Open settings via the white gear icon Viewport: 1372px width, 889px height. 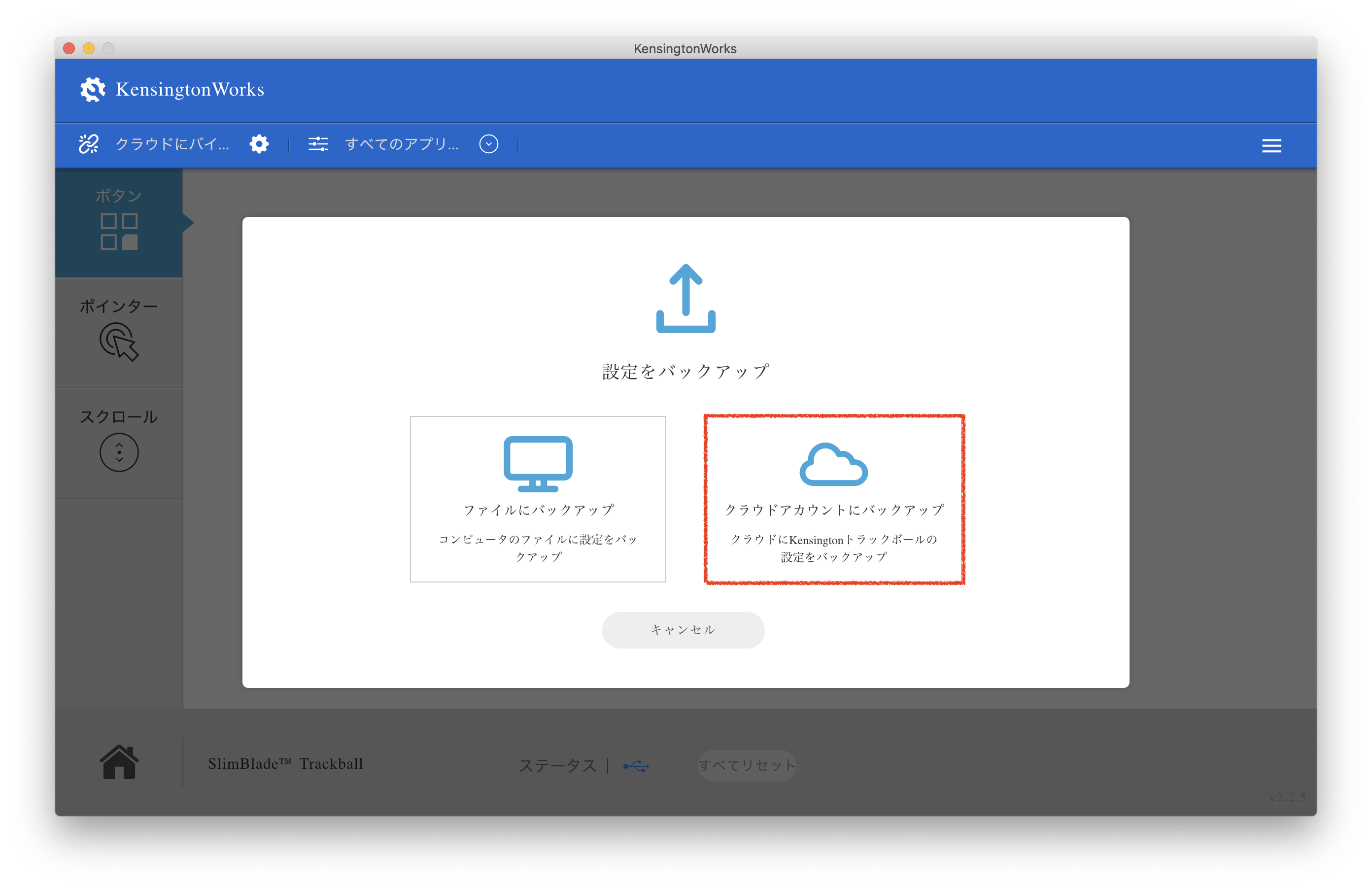coord(259,144)
